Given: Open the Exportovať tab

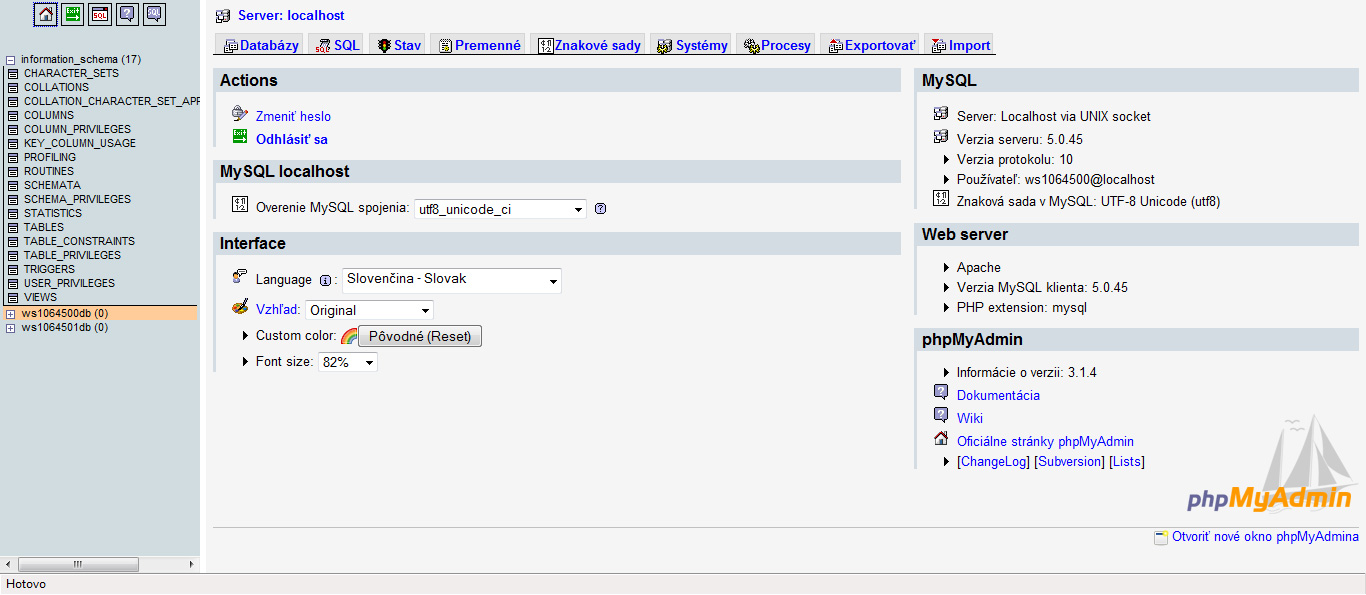Looking at the screenshot, I should tap(871, 45).
